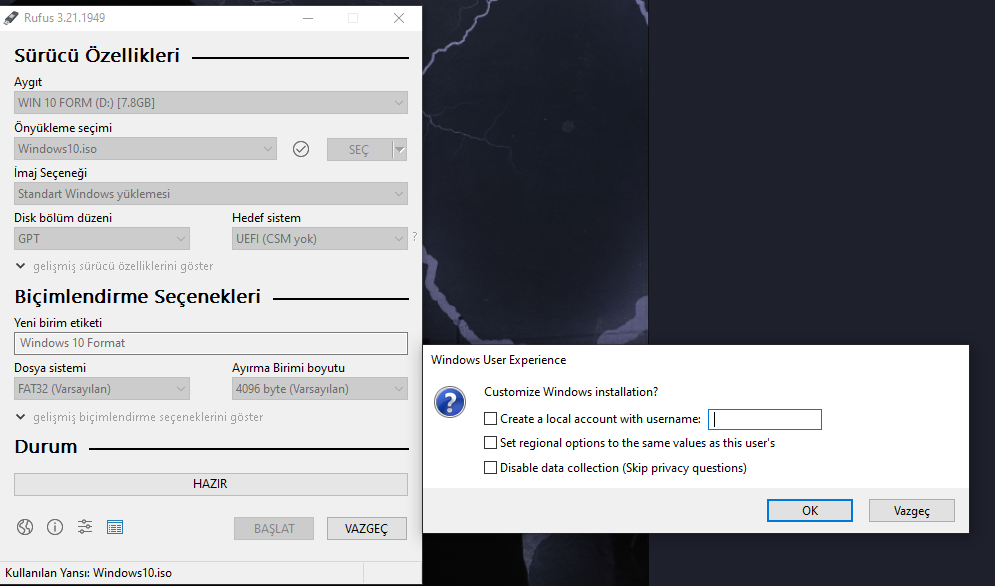Open the Aygıt device dropdown

211,103
